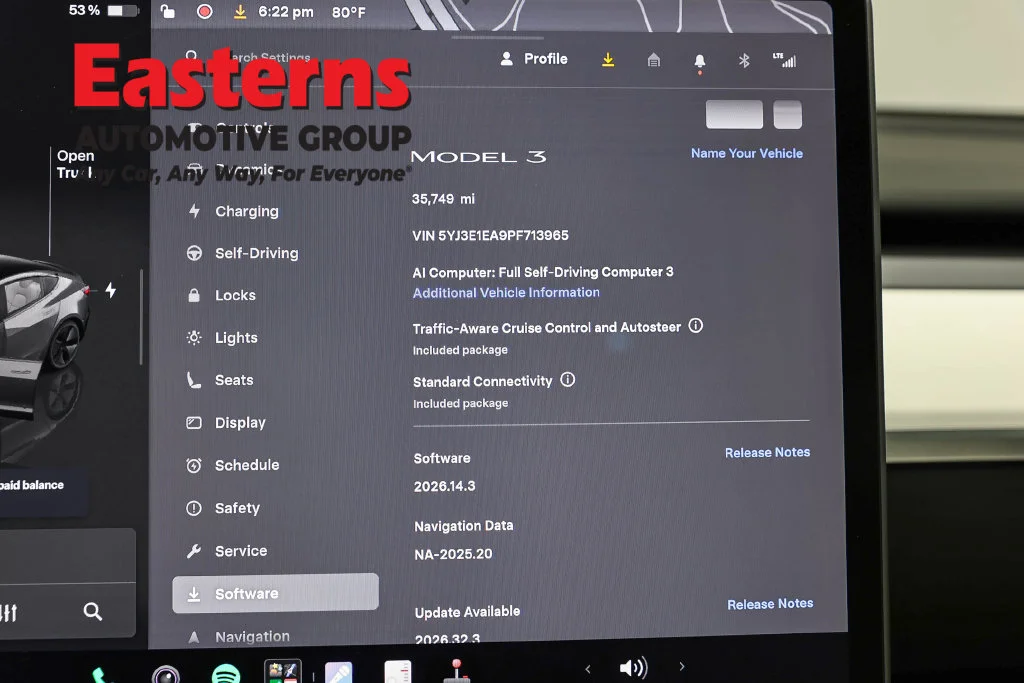Tap the speaker volume icon
Image resolution: width=1024 pixels, height=683 pixels.
tap(633, 667)
